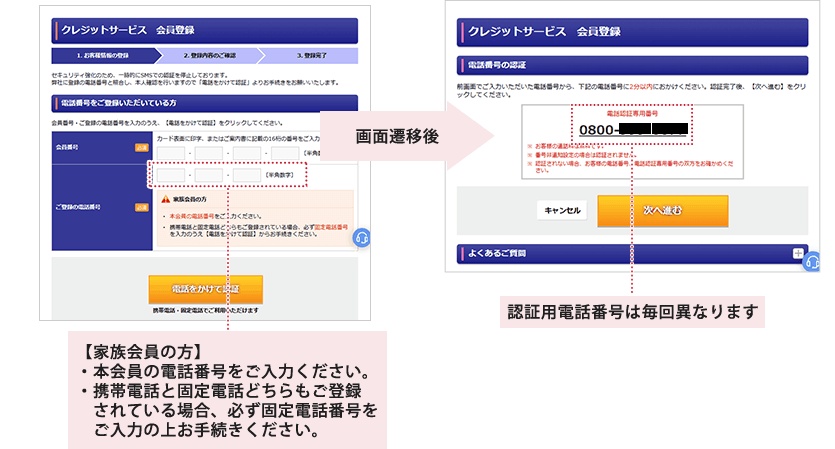835x449 pixels.
Task: Click the 会員番号 row label
Action: click(67, 147)
